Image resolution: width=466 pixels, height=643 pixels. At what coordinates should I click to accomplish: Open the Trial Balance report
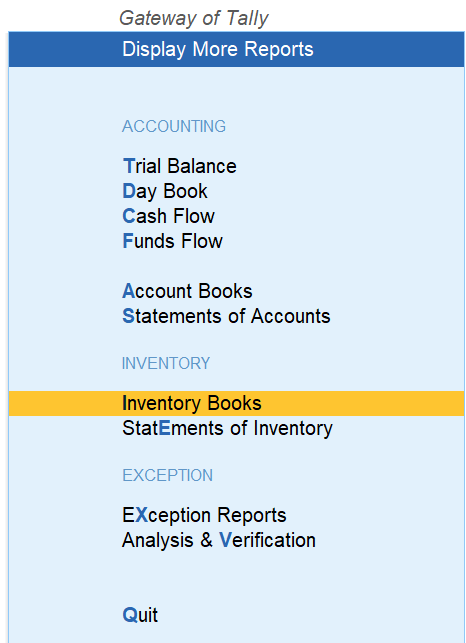[x=179, y=166]
